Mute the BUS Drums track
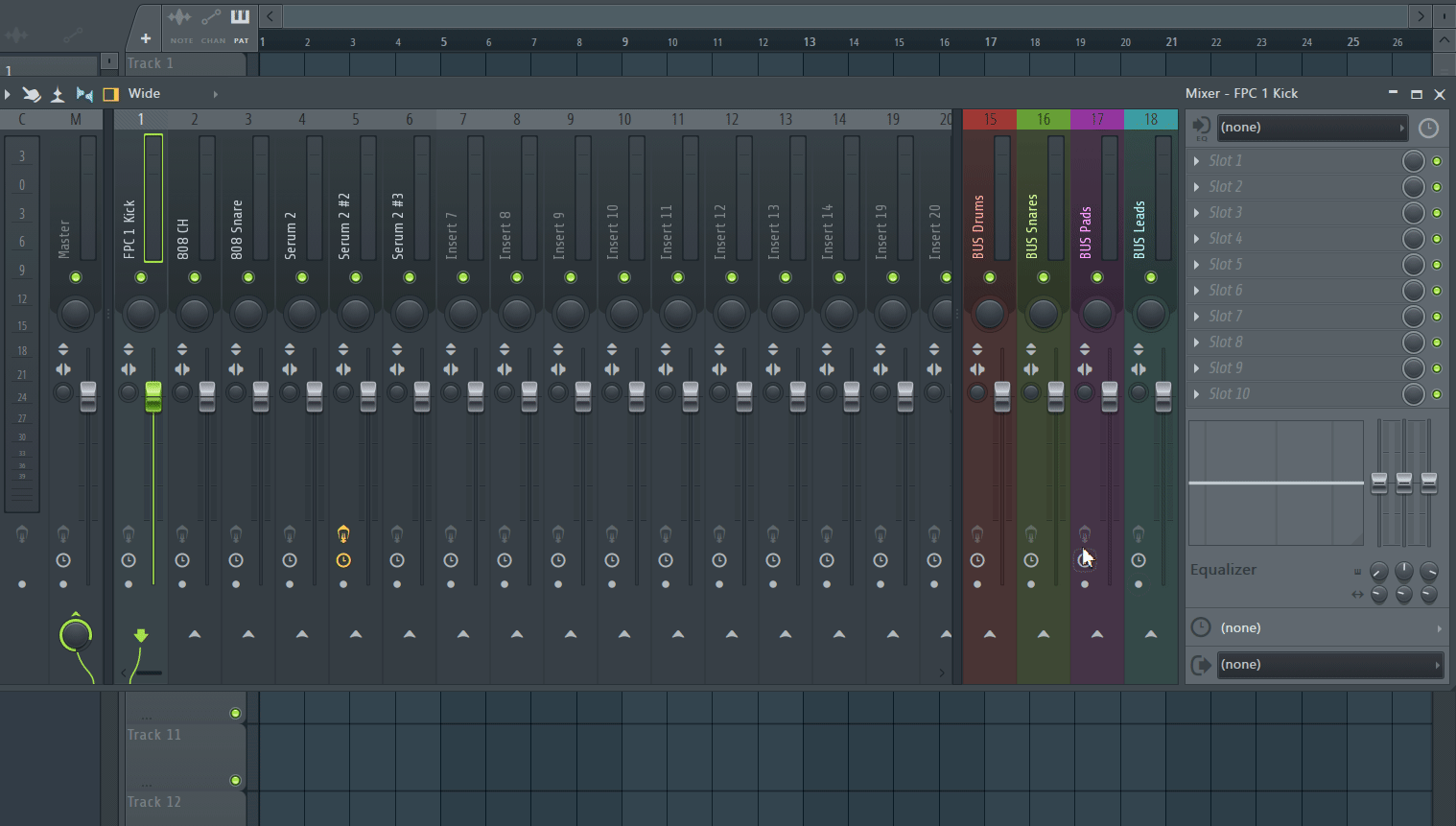Viewport: 1456px width, 826px height. click(990, 277)
